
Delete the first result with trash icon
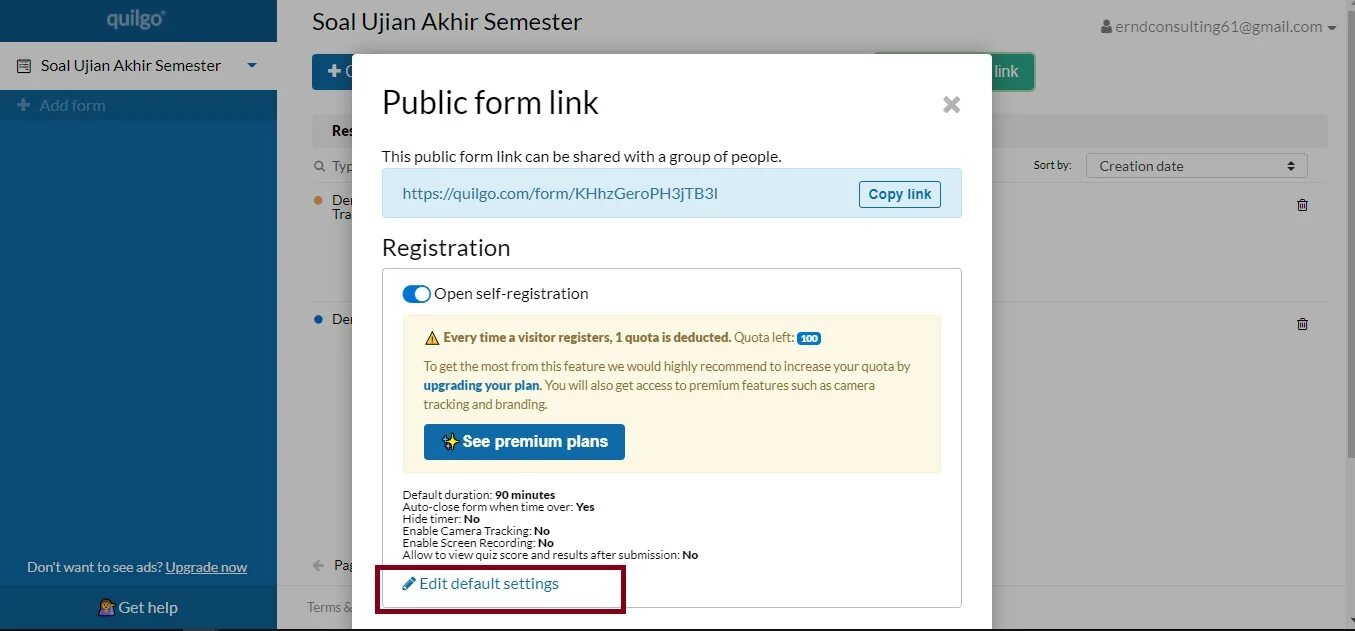tap(1302, 205)
